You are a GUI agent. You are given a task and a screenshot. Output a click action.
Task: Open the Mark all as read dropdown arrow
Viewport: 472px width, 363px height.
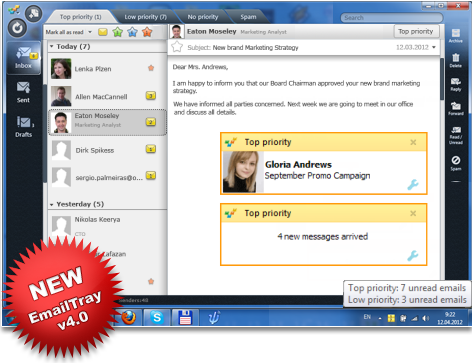(90, 32)
